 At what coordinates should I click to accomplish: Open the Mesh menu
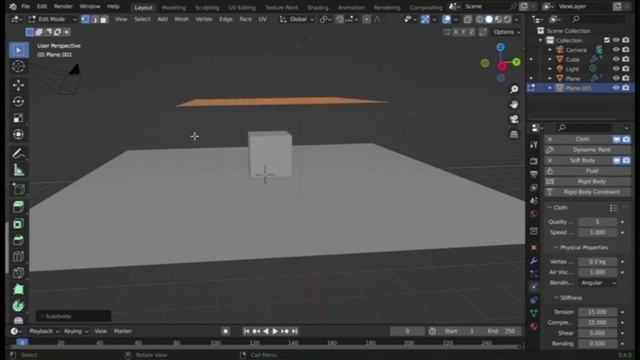(x=181, y=19)
